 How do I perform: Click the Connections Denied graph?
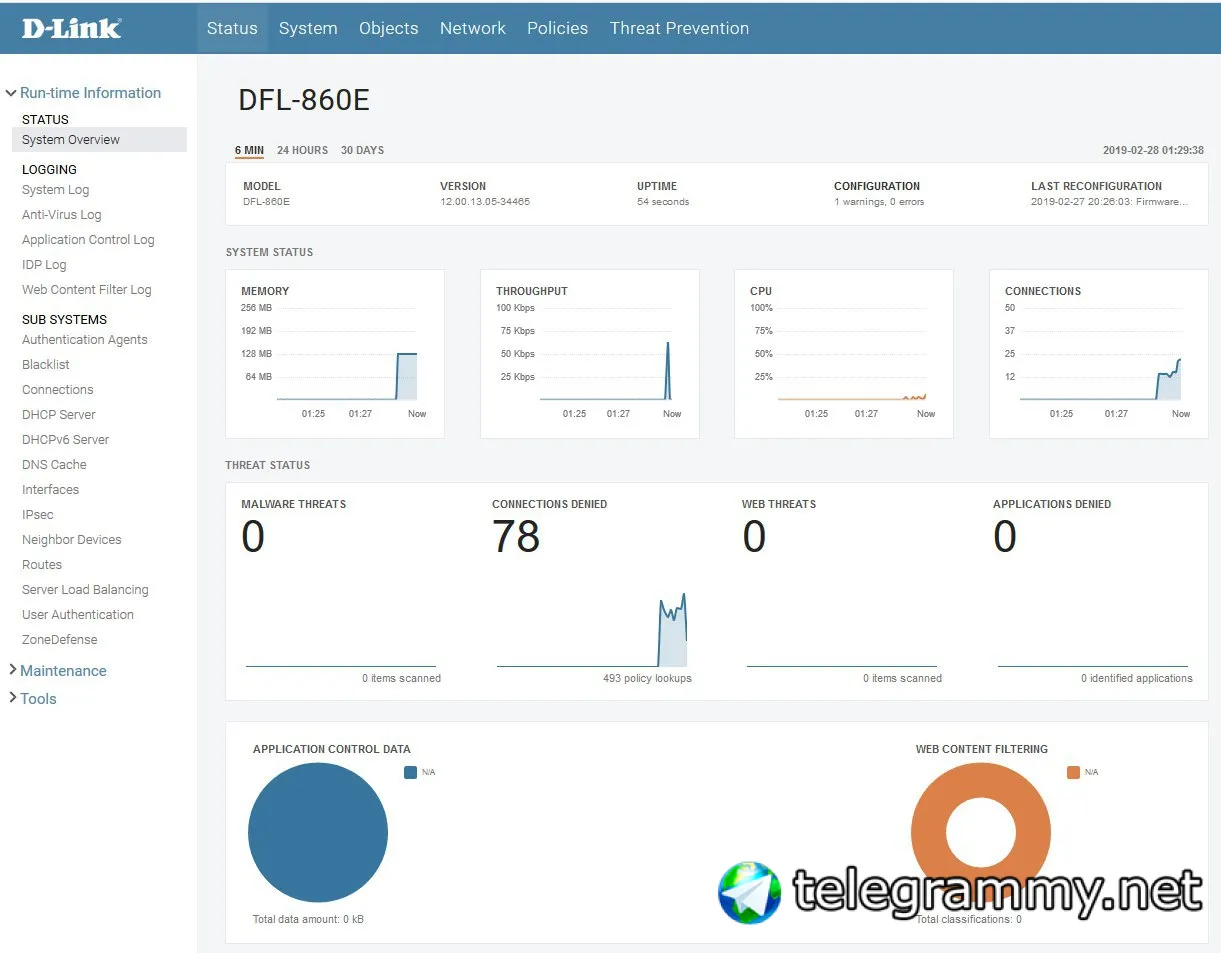pos(592,630)
